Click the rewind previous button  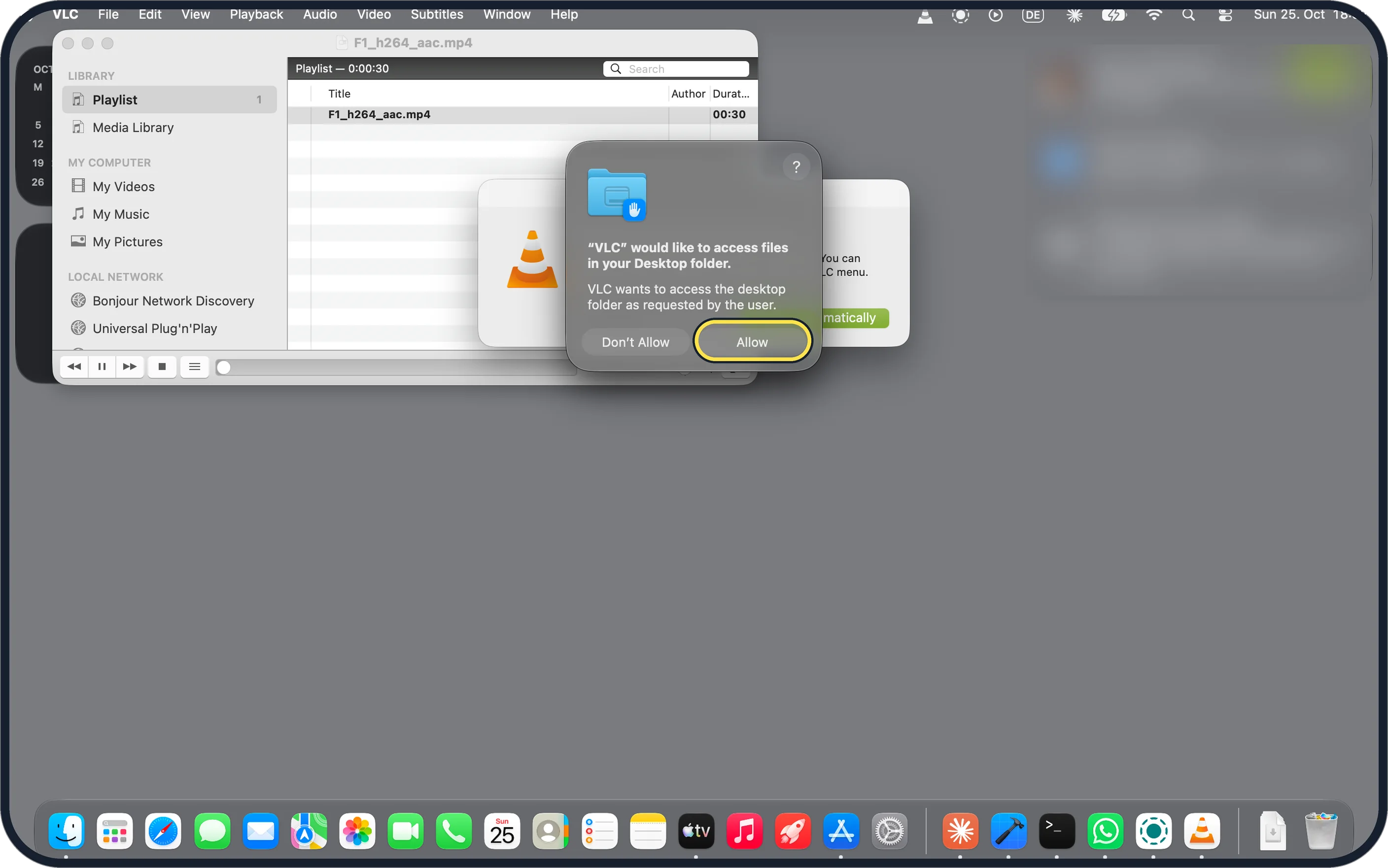pos(74,366)
